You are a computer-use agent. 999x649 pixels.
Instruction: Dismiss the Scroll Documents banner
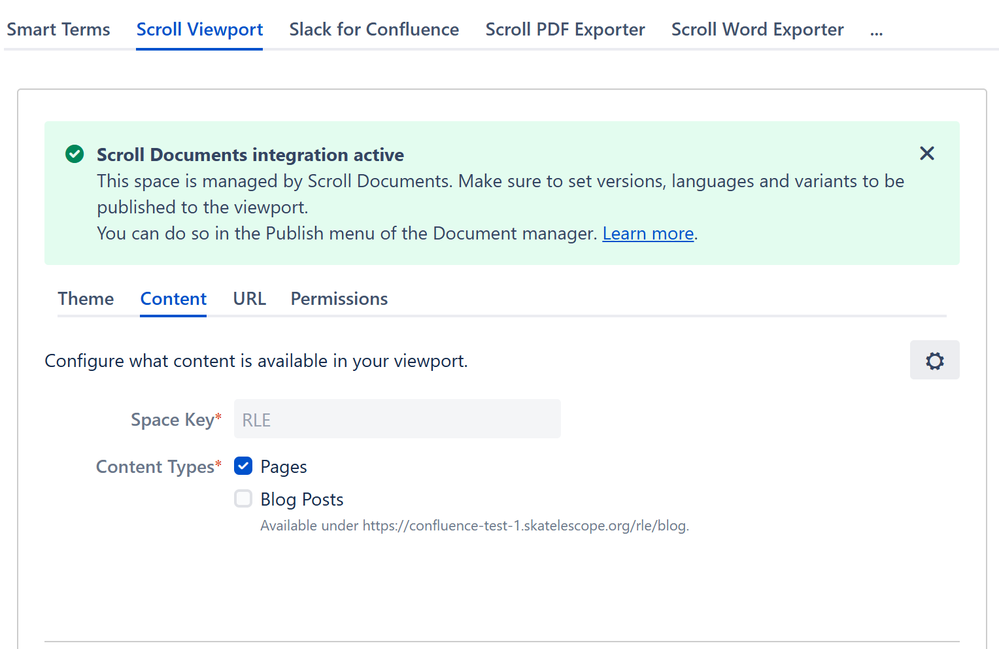point(926,153)
